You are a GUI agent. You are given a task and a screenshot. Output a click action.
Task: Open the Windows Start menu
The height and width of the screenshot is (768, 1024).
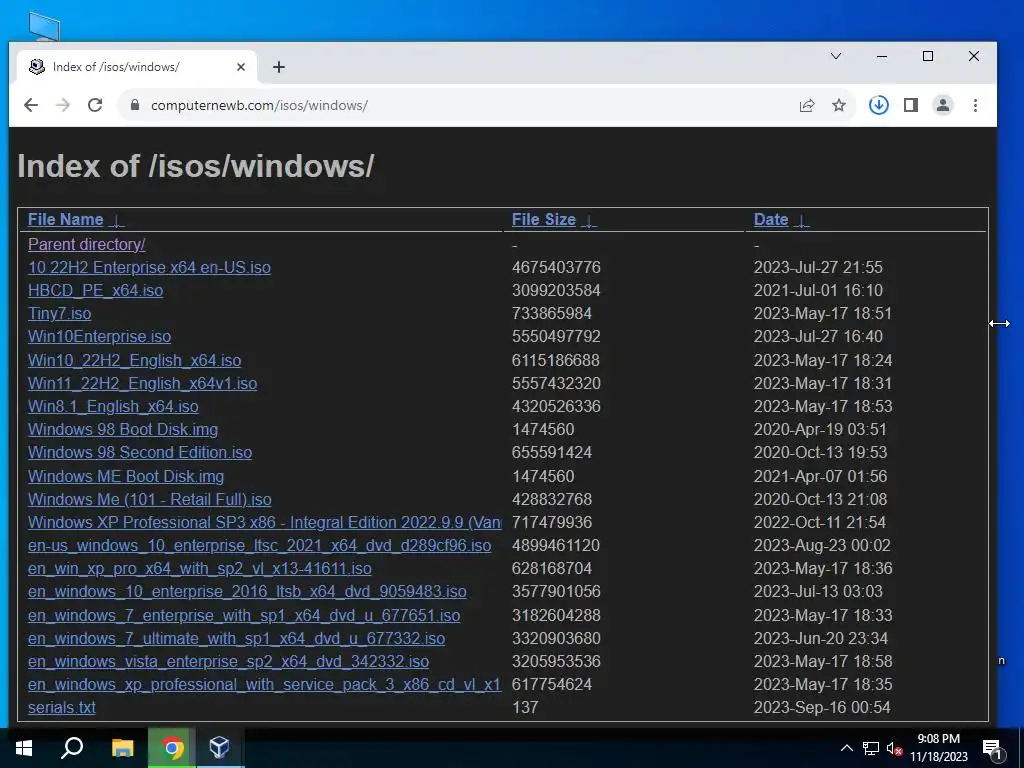tap(24, 748)
